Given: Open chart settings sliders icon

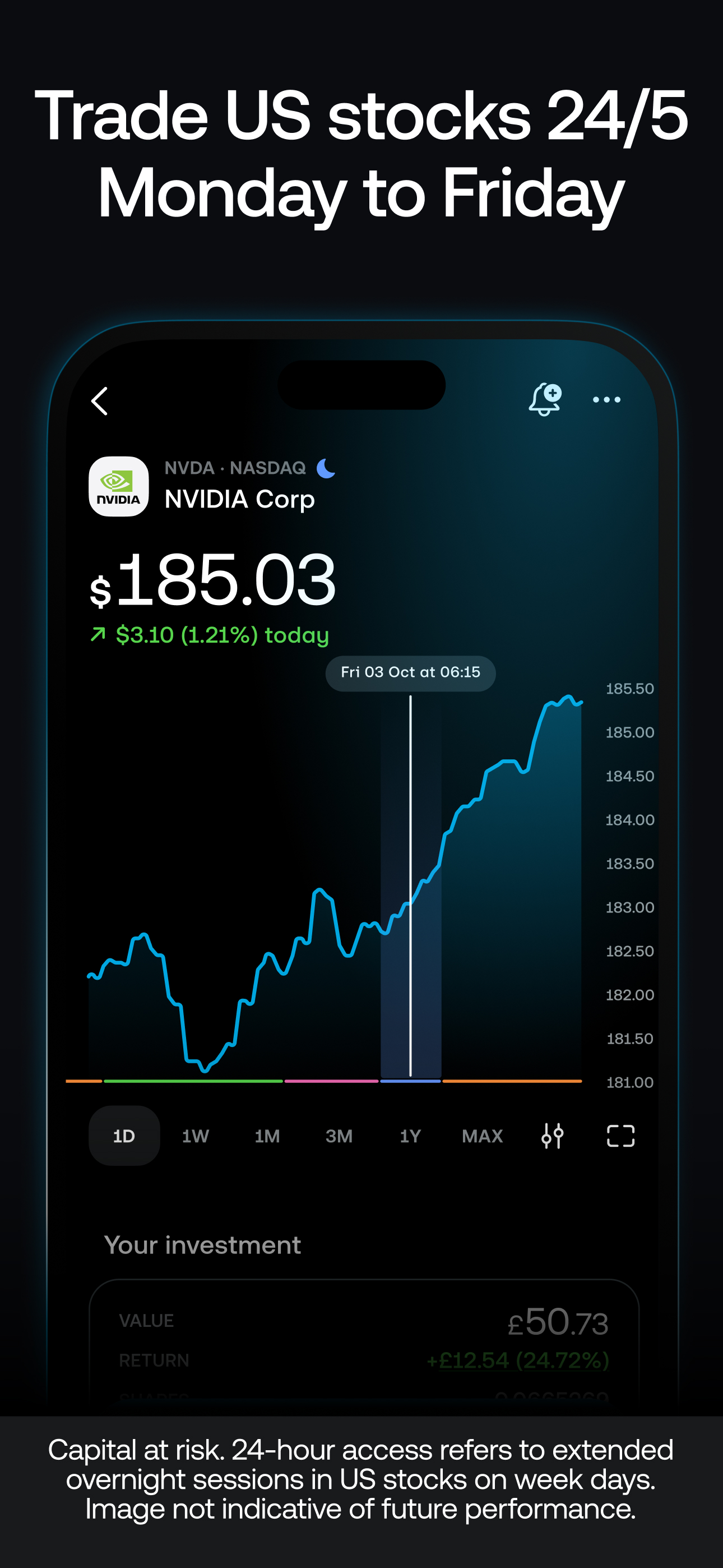Looking at the screenshot, I should (x=553, y=1136).
